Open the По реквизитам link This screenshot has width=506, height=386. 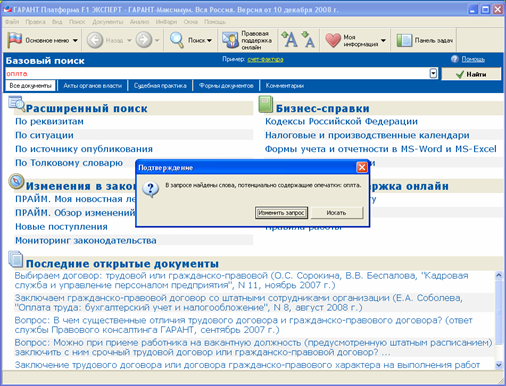click(49, 121)
